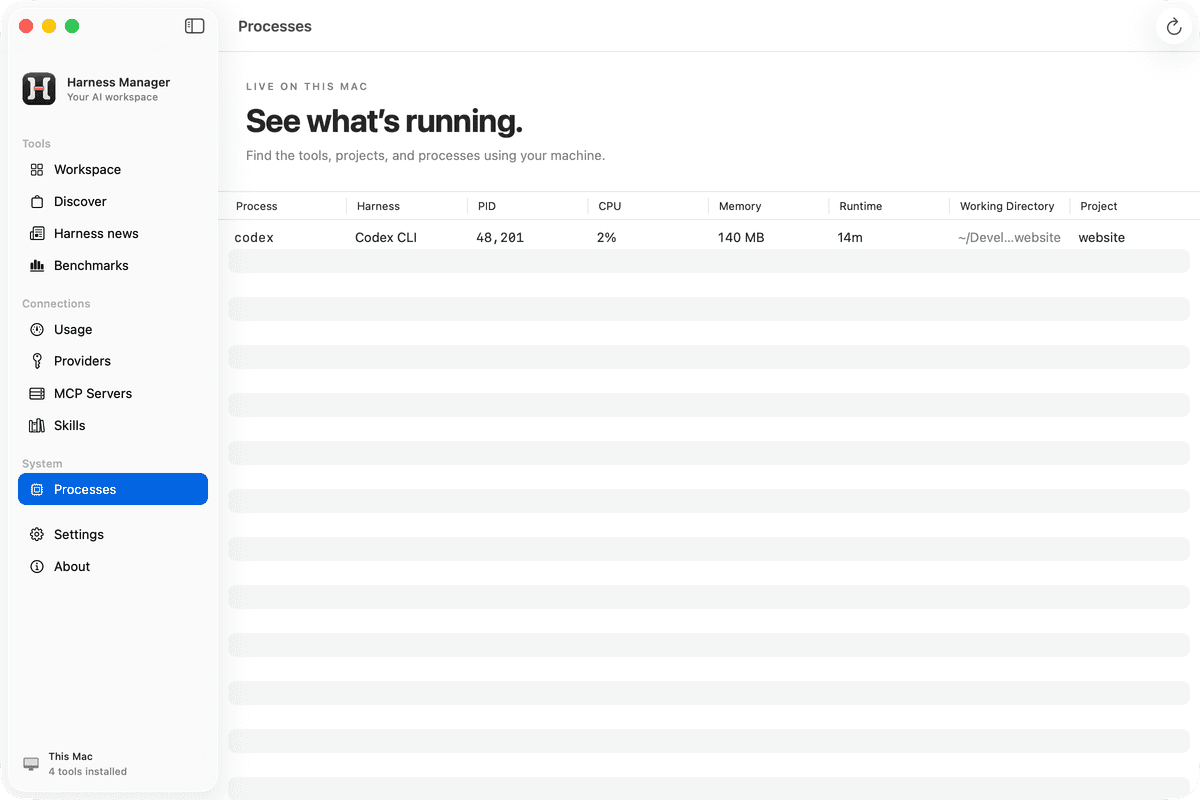Open the Benchmarks page
This screenshot has height=800, width=1200.
113,266
